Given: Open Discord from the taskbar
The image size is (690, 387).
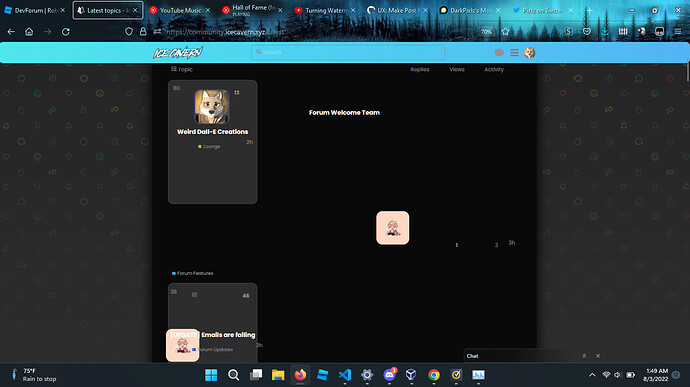Looking at the screenshot, I should click(389, 375).
